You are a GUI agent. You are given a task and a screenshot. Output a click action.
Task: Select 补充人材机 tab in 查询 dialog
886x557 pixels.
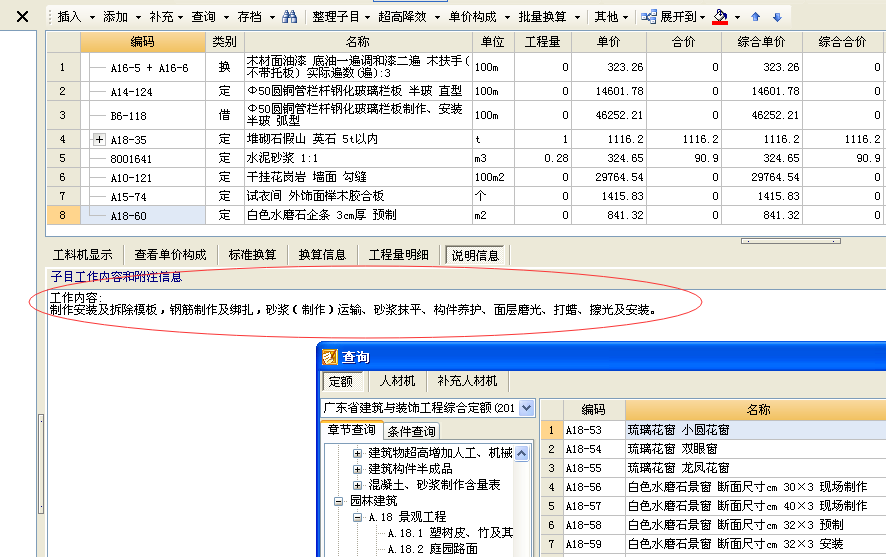tap(467, 381)
